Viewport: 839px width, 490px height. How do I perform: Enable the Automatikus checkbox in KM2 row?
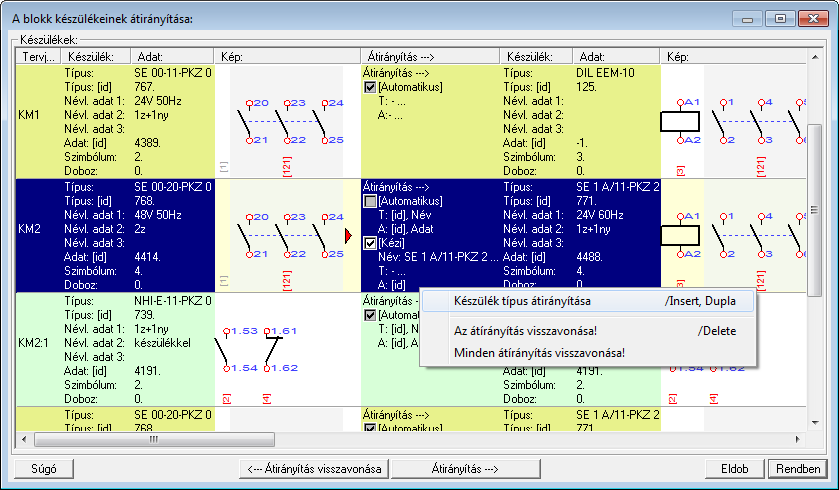tap(370, 203)
